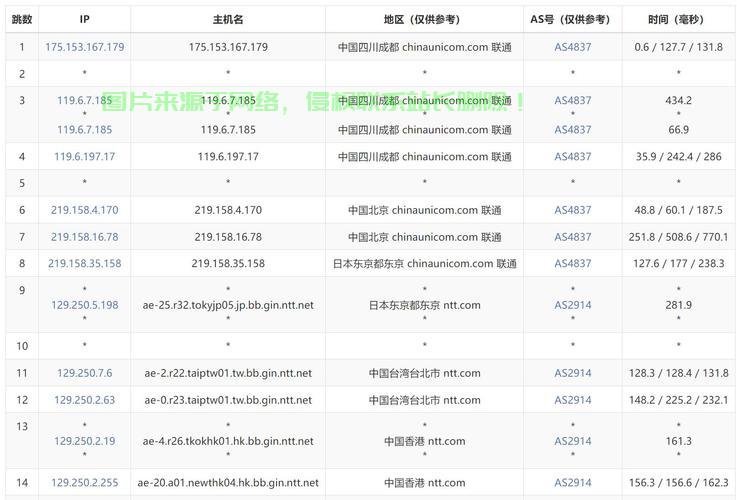The image size is (737, 500).
Task: Open the AS2914 link in hop 11 row
Action: click(x=573, y=373)
